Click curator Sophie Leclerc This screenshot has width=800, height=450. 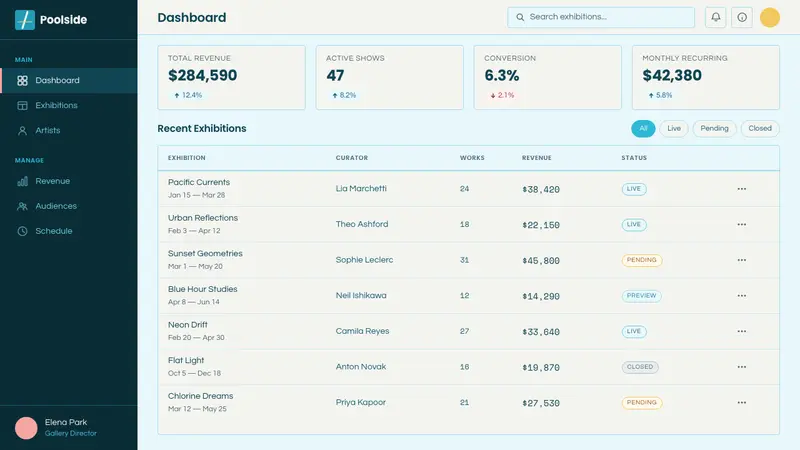[364, 260]
